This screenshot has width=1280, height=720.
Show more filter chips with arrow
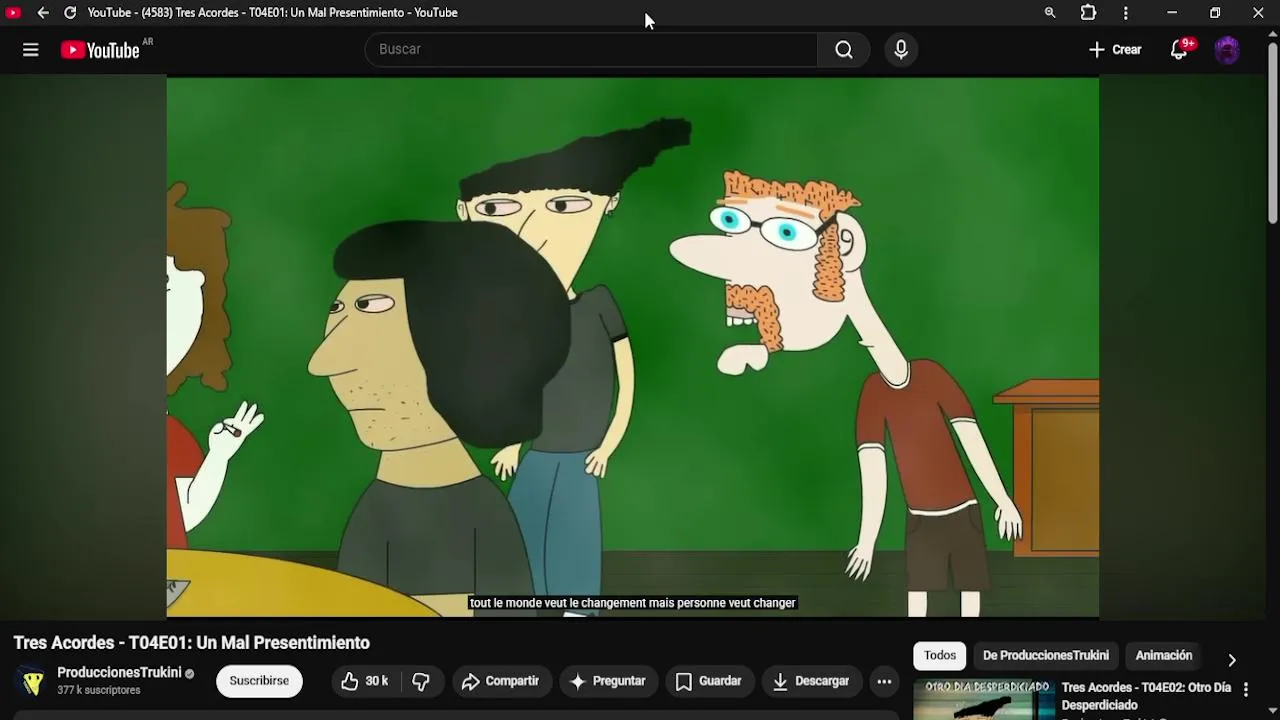click(1232, 659)
